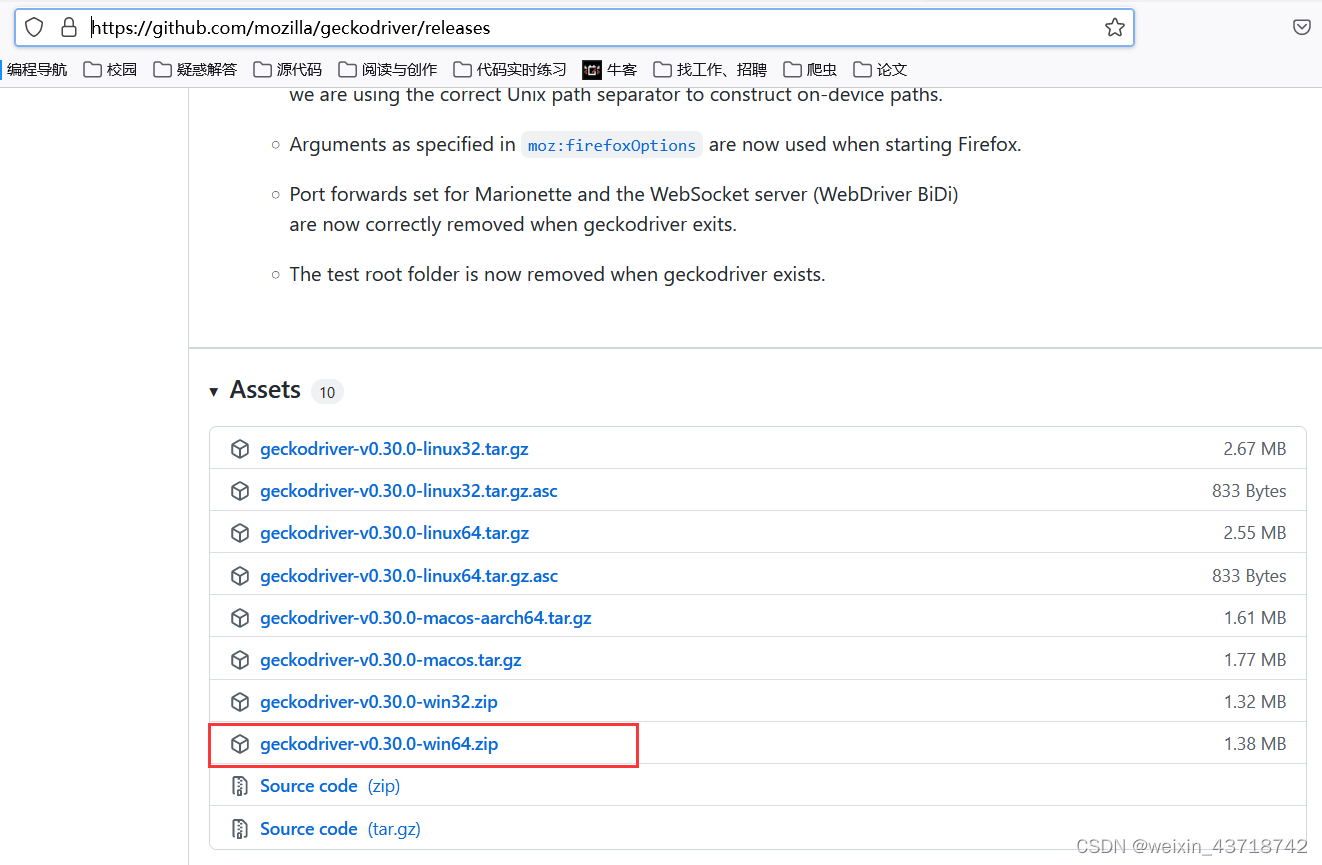Click the package icon beside macos-aarch64.tar.gz
1322x865 pixels.
pos(240,618)
